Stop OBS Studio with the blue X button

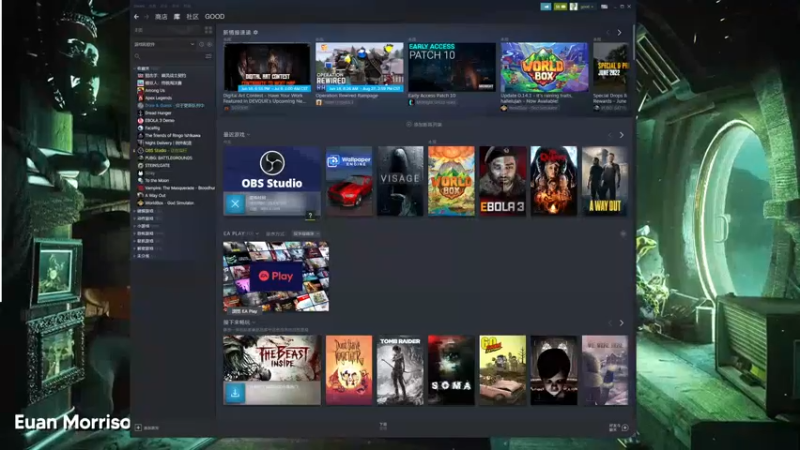pyautogui.click(x=235, y=204)
